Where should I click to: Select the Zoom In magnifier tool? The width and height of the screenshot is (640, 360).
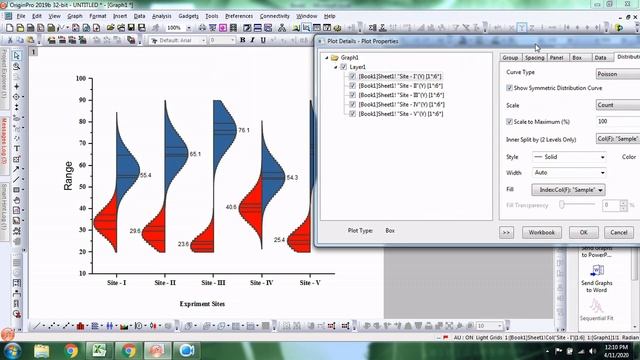tap(16, 66)
